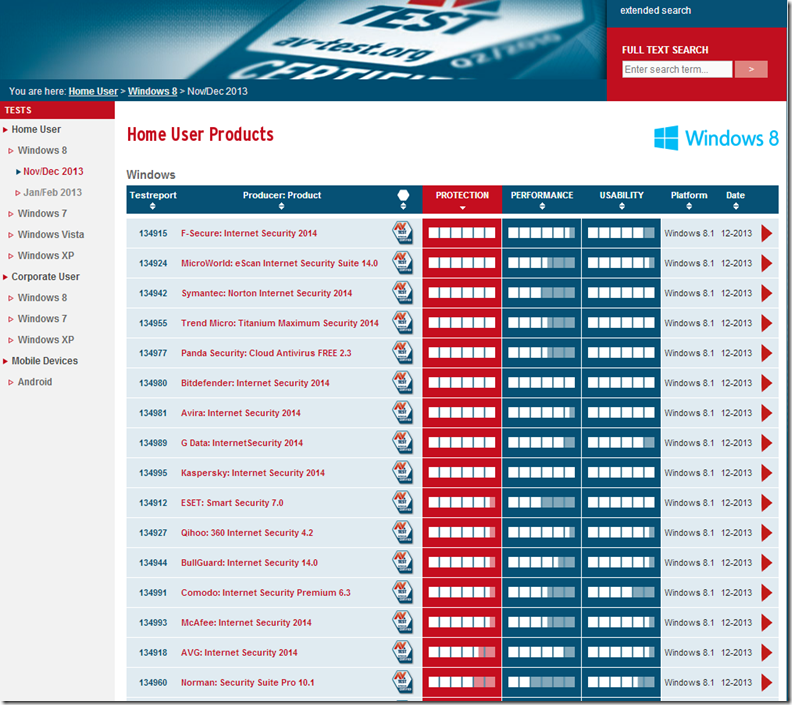Open Norman: Security Suite Pro 10.1 report
The image size is (792, 705).
pos(248,682)
